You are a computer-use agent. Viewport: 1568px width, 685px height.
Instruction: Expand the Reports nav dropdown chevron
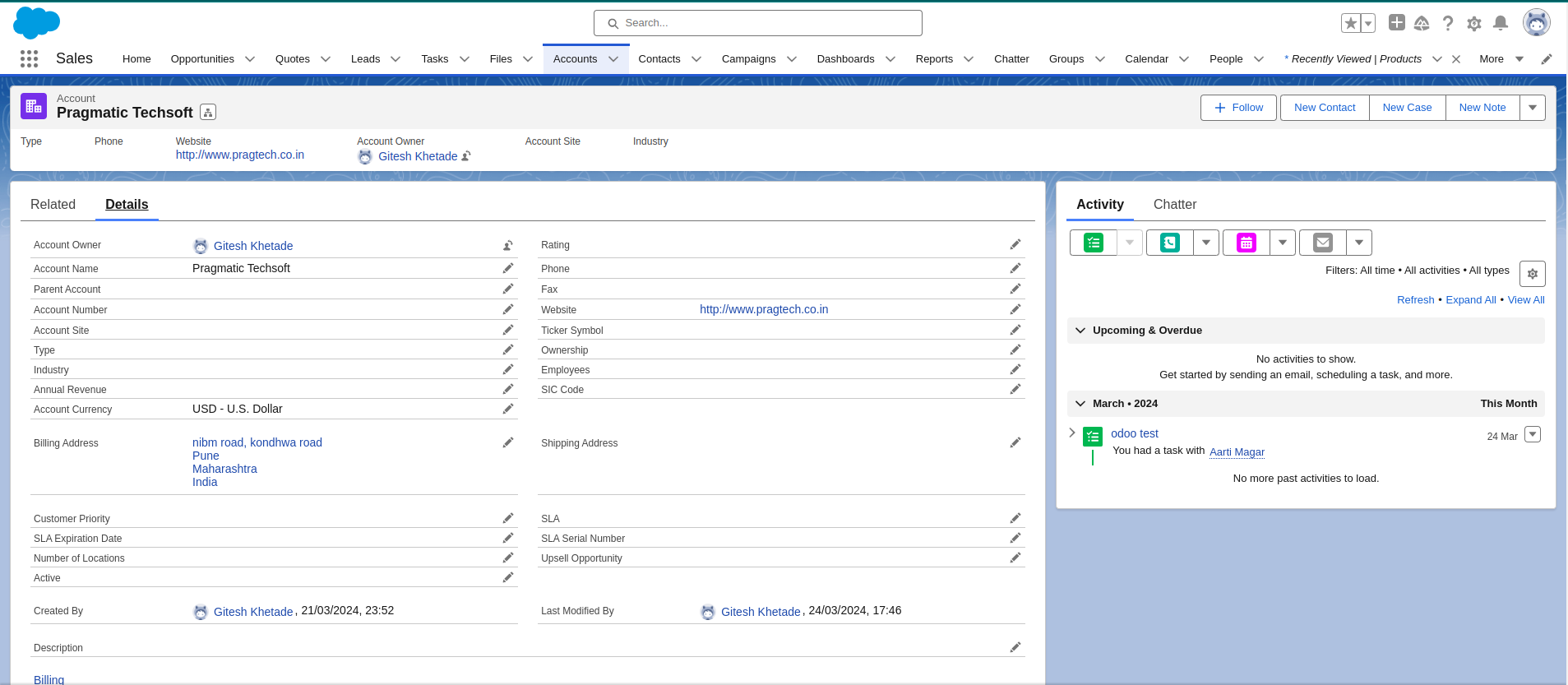point(969,59)
